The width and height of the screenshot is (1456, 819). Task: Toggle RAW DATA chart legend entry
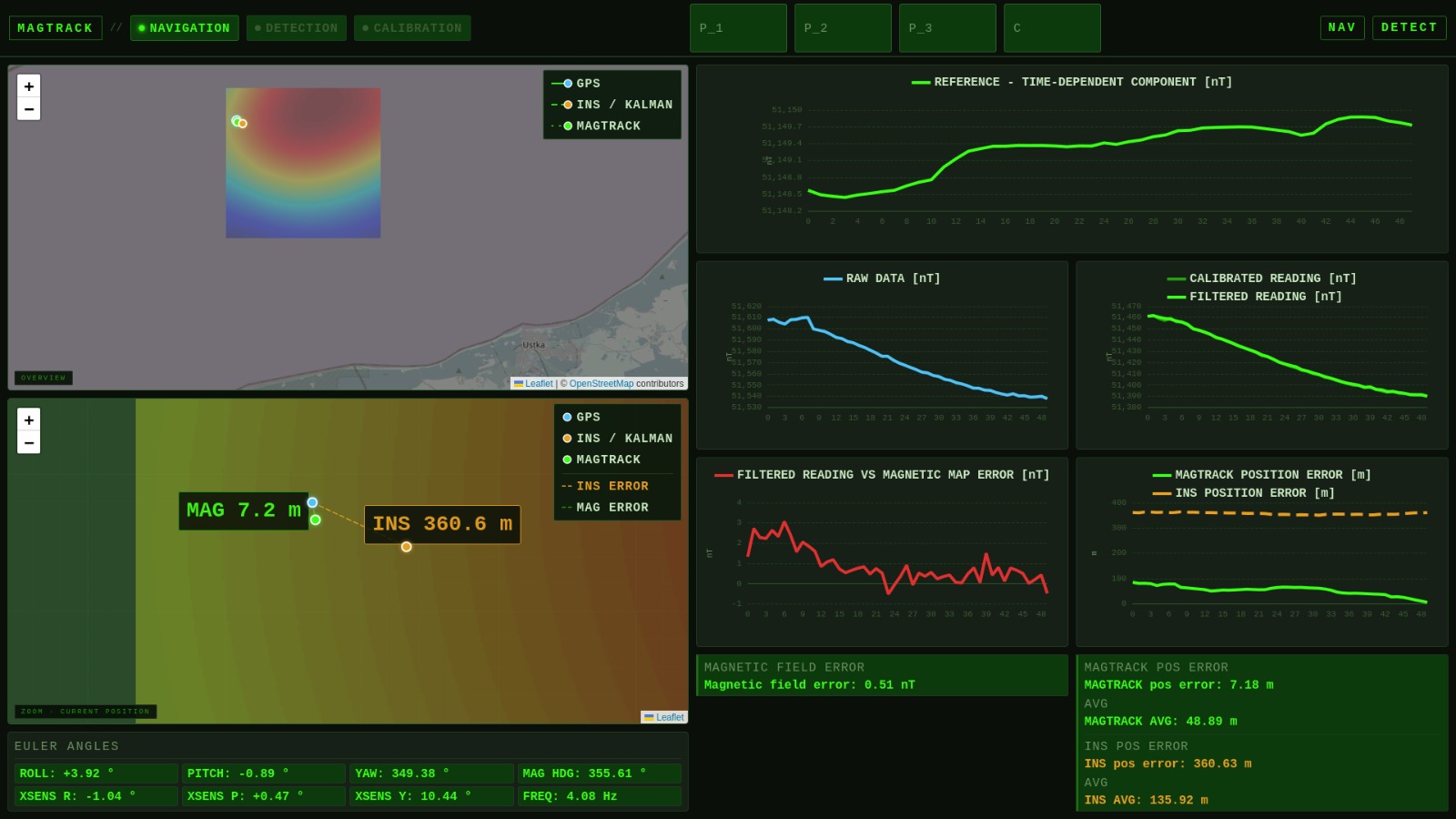coord(882,278)
